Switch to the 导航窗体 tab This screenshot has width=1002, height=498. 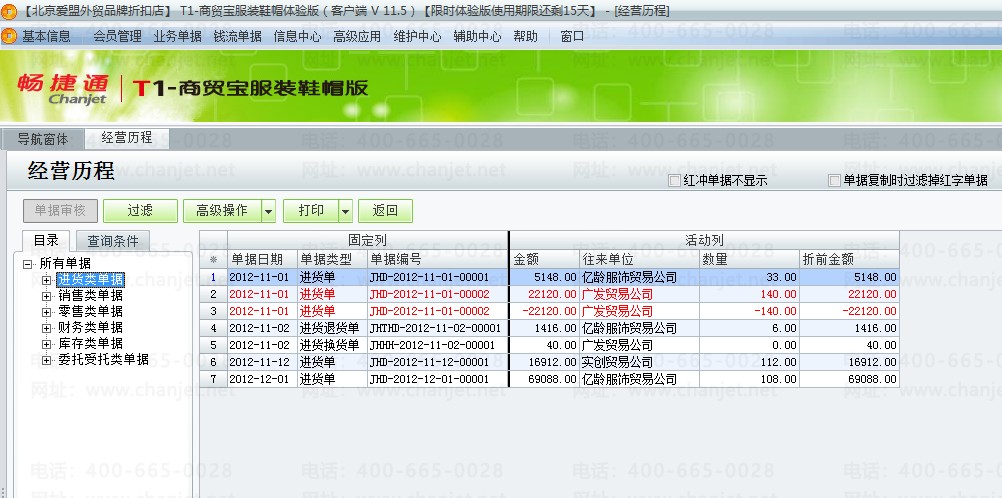pyautogui.click(x=42, y=139)
